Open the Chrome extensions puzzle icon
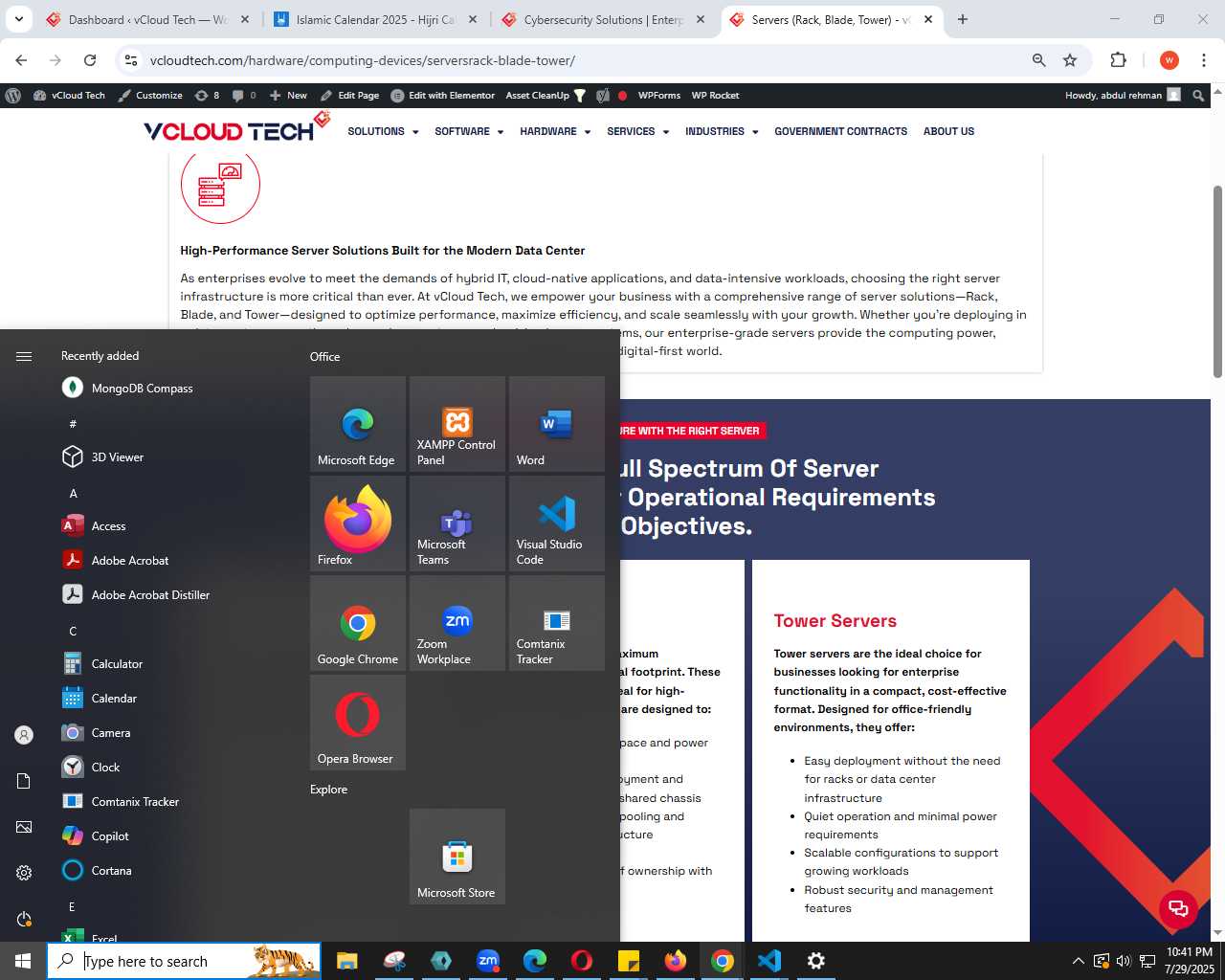Screen dimensions: 1225x980 click(1118, 60)
